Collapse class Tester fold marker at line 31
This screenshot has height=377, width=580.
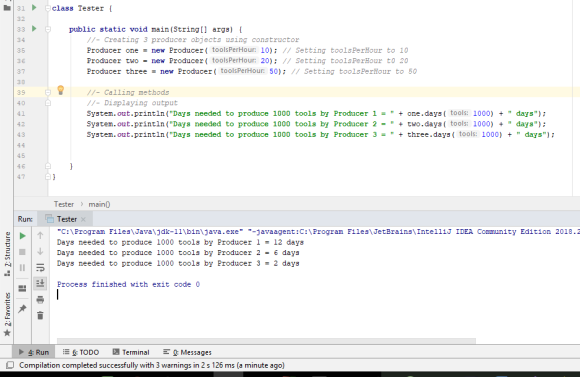tap(48, 8)
